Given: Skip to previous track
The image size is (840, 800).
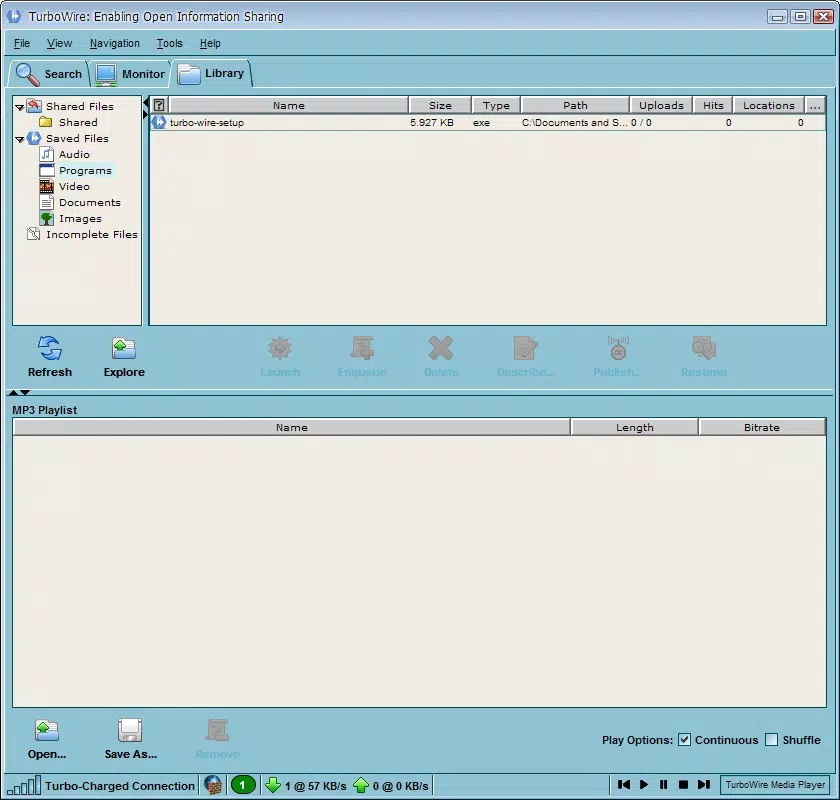Looking at the screenshot, I should pyautogui.click(x=624, y=784).
